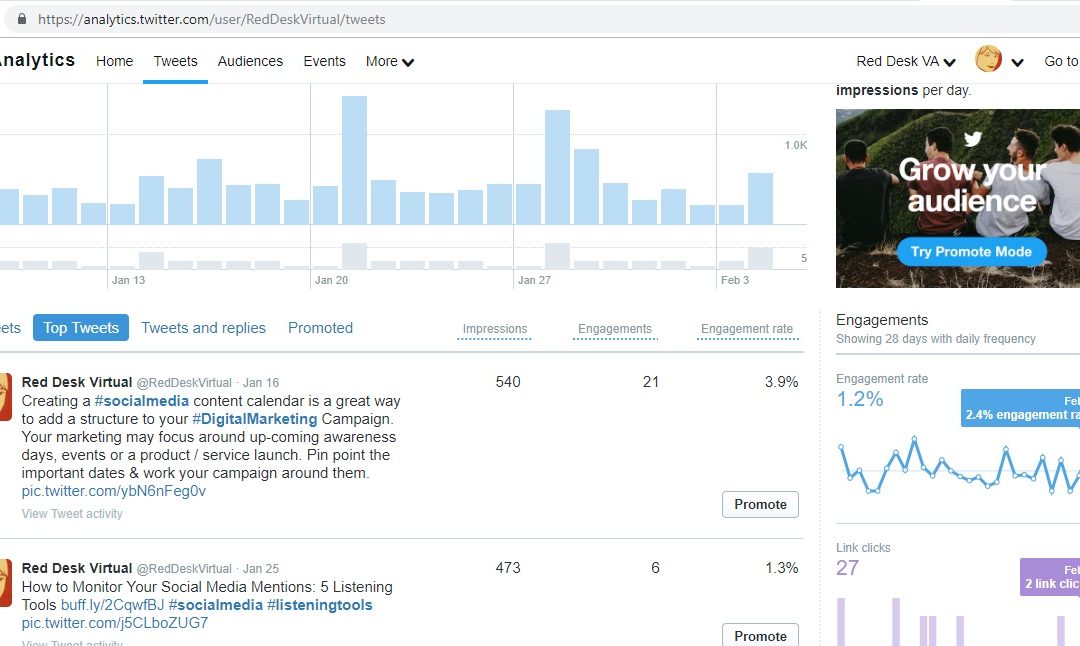Click the profile avatar in header
The image size is (1080, 646).
[988, 60]
